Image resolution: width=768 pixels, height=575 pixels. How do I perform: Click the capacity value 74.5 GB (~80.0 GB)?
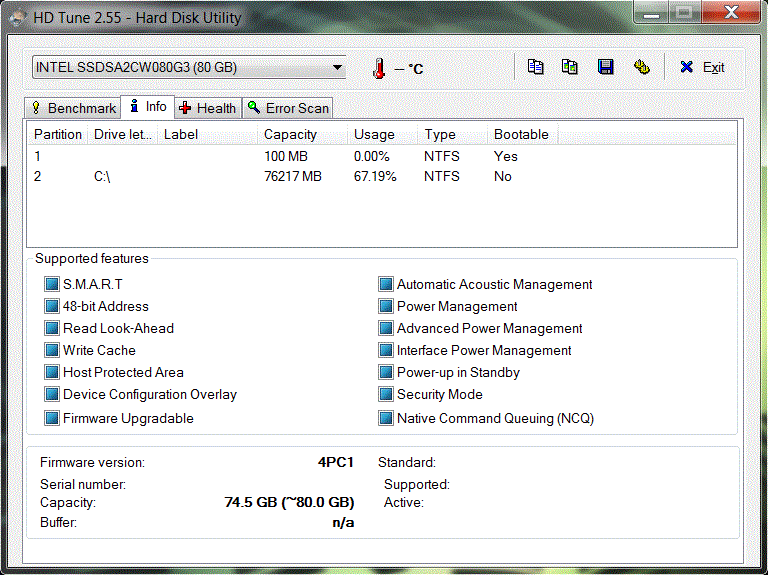(x=289, y=502)
